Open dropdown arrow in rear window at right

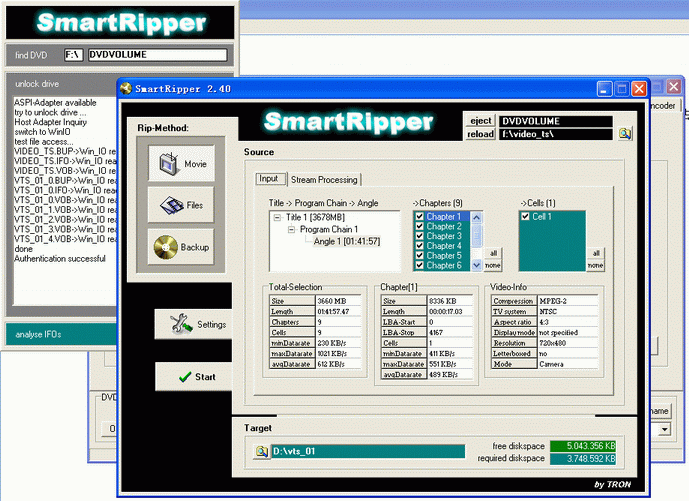(x=665, y=429)
